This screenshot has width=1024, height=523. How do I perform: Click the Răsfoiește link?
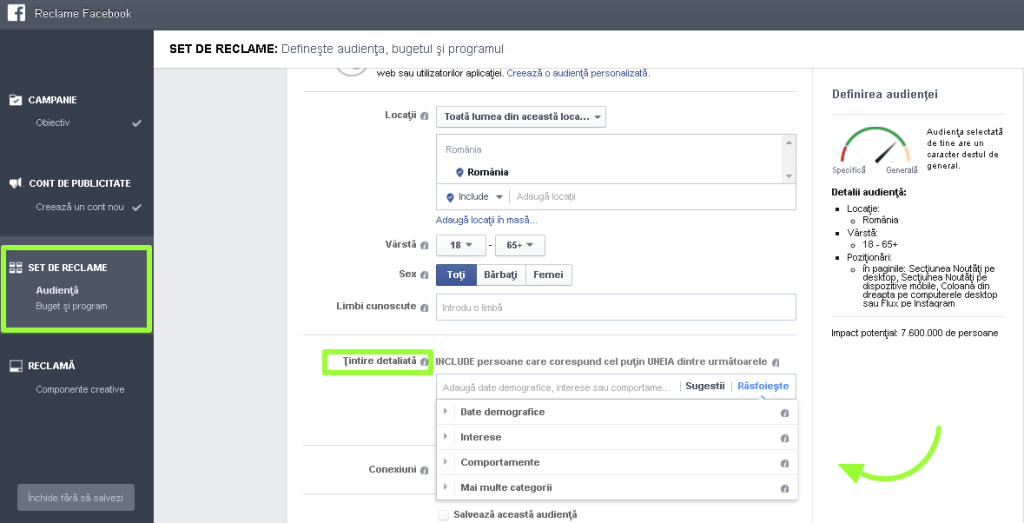coord(763,386)
